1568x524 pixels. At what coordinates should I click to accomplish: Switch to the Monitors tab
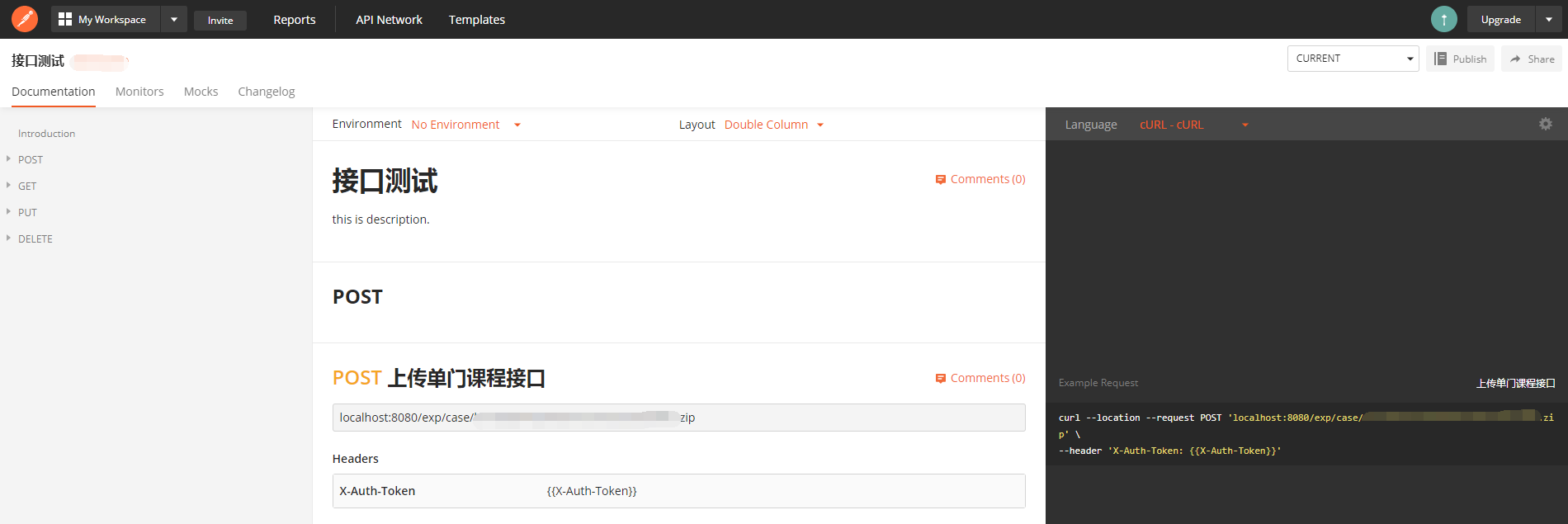(139, 92)
